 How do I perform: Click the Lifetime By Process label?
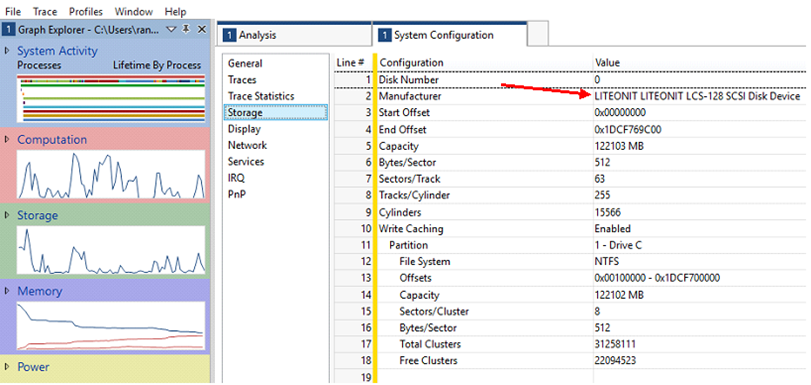pyautogui.click(x=157, y=66)
